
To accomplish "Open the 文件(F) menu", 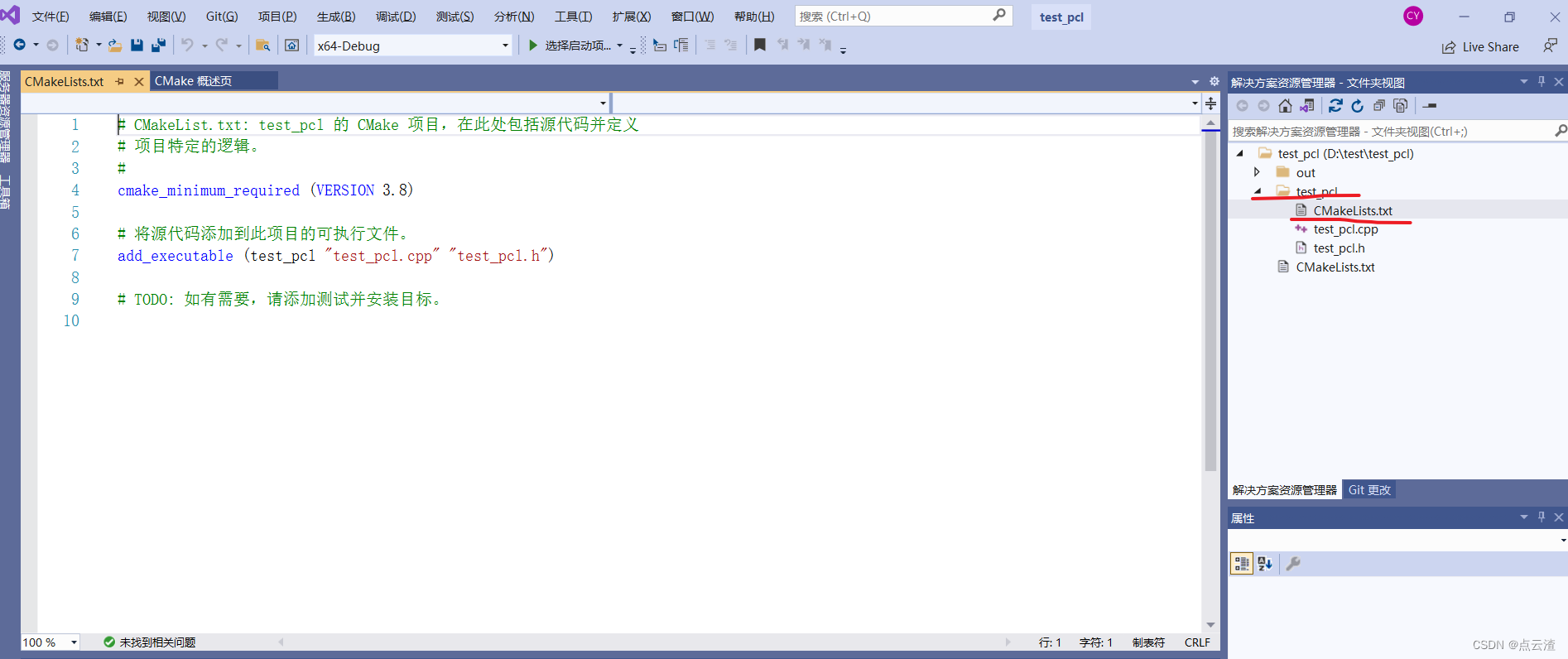I will (x=51, y=17).
